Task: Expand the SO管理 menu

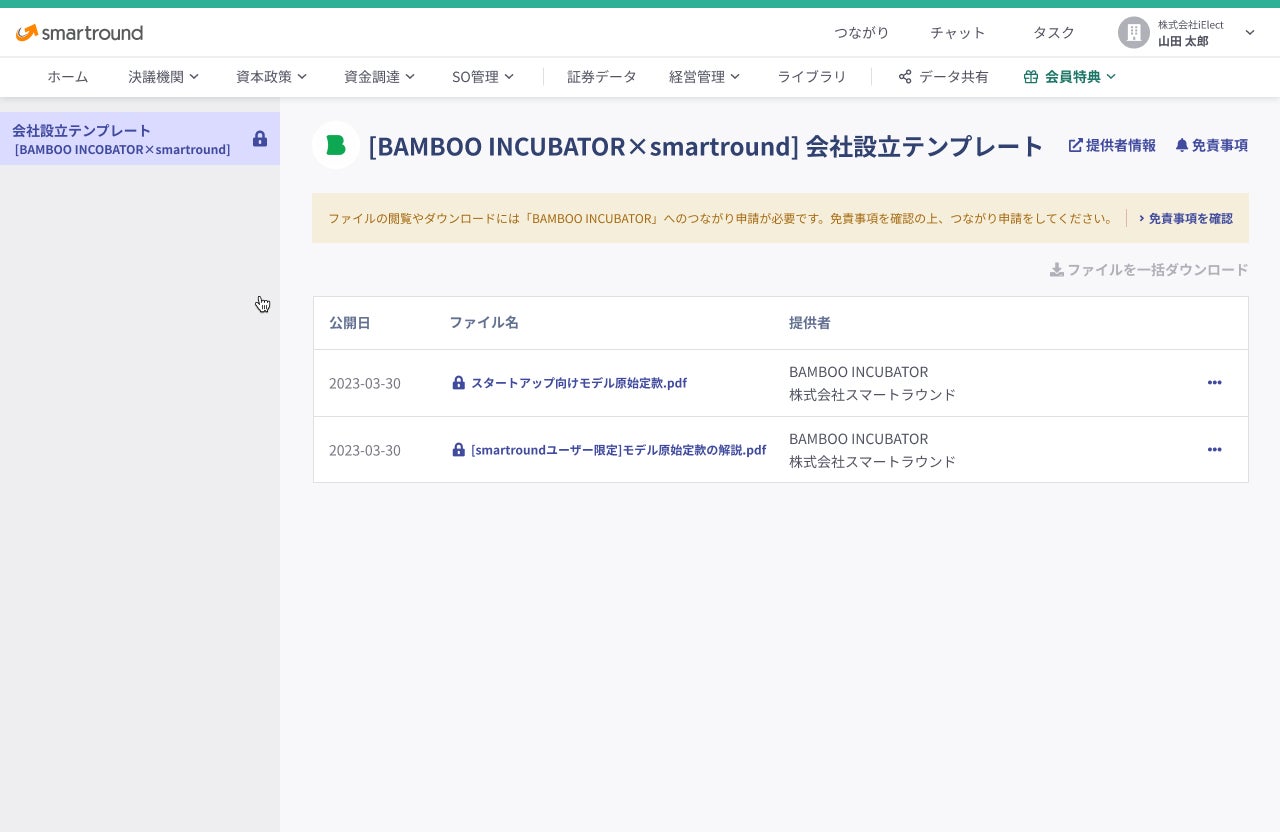Action: point(483,77)
